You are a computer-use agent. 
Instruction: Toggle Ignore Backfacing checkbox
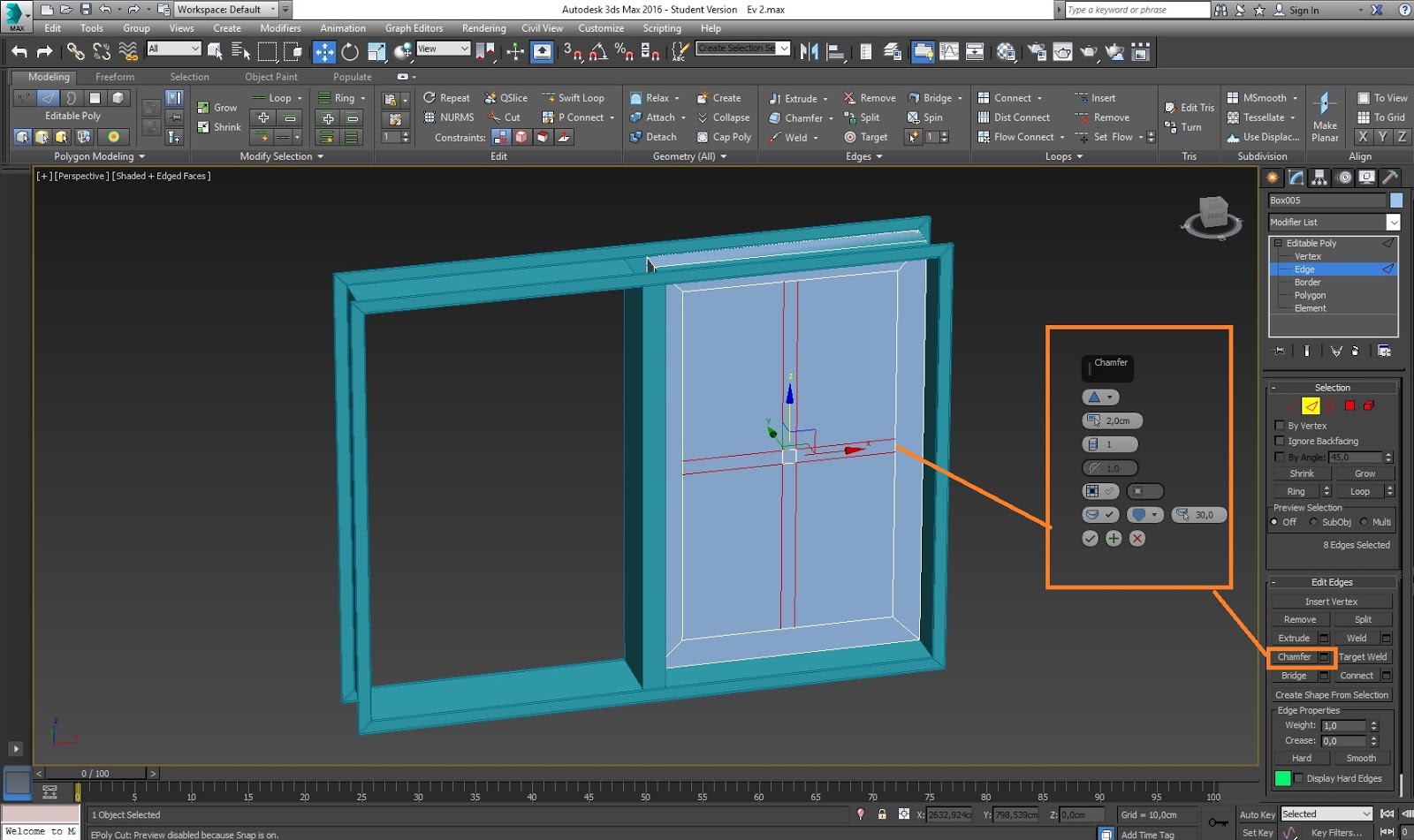(x=1279, y=441)
